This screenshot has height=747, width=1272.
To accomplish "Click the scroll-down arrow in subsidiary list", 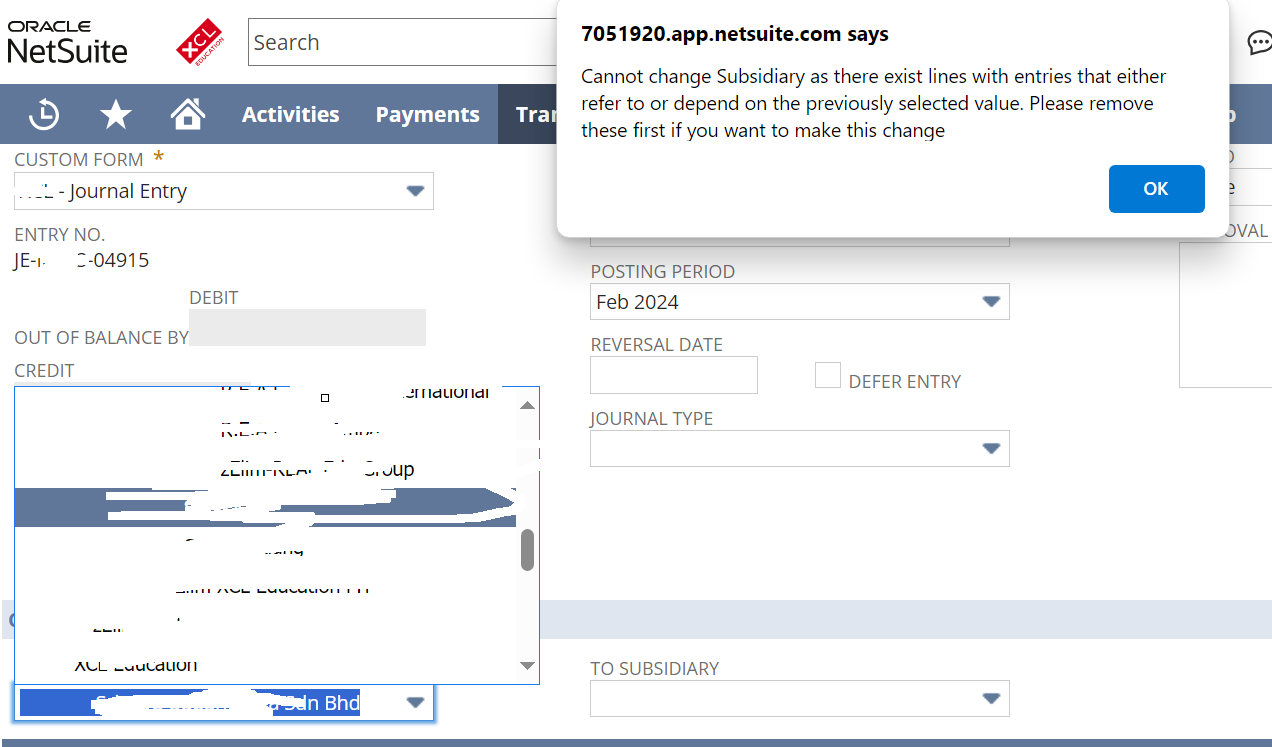I will click(x=527, y=666).
